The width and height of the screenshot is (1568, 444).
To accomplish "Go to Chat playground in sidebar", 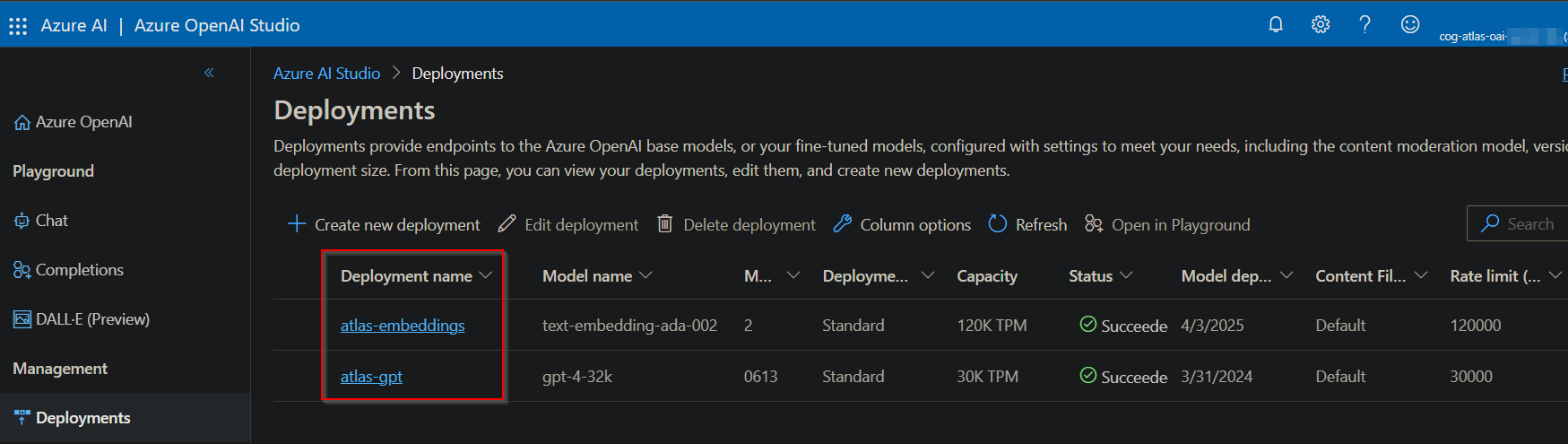I will tap(51, 221).
